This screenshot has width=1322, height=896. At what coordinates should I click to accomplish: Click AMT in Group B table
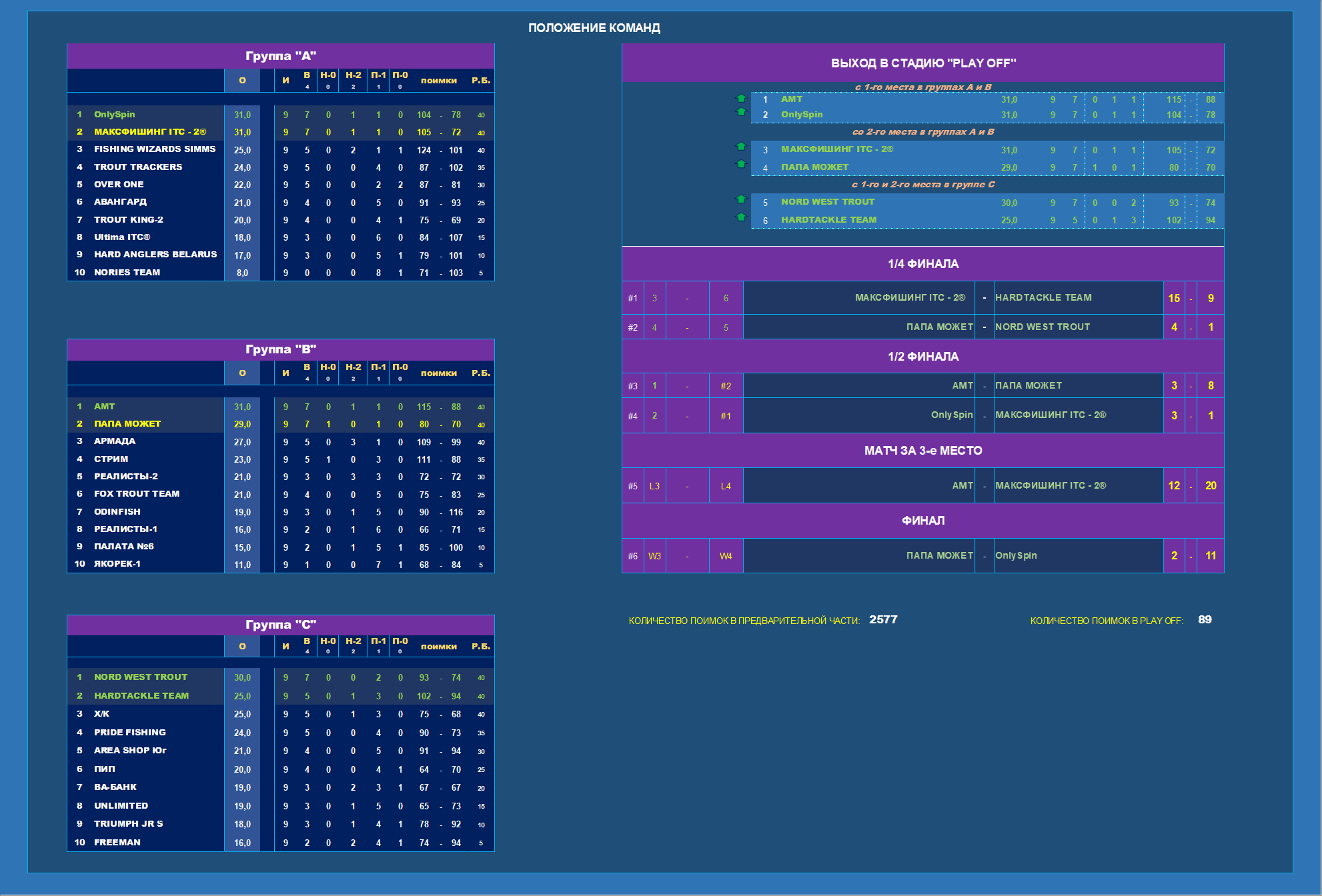[x=104, y=407]
